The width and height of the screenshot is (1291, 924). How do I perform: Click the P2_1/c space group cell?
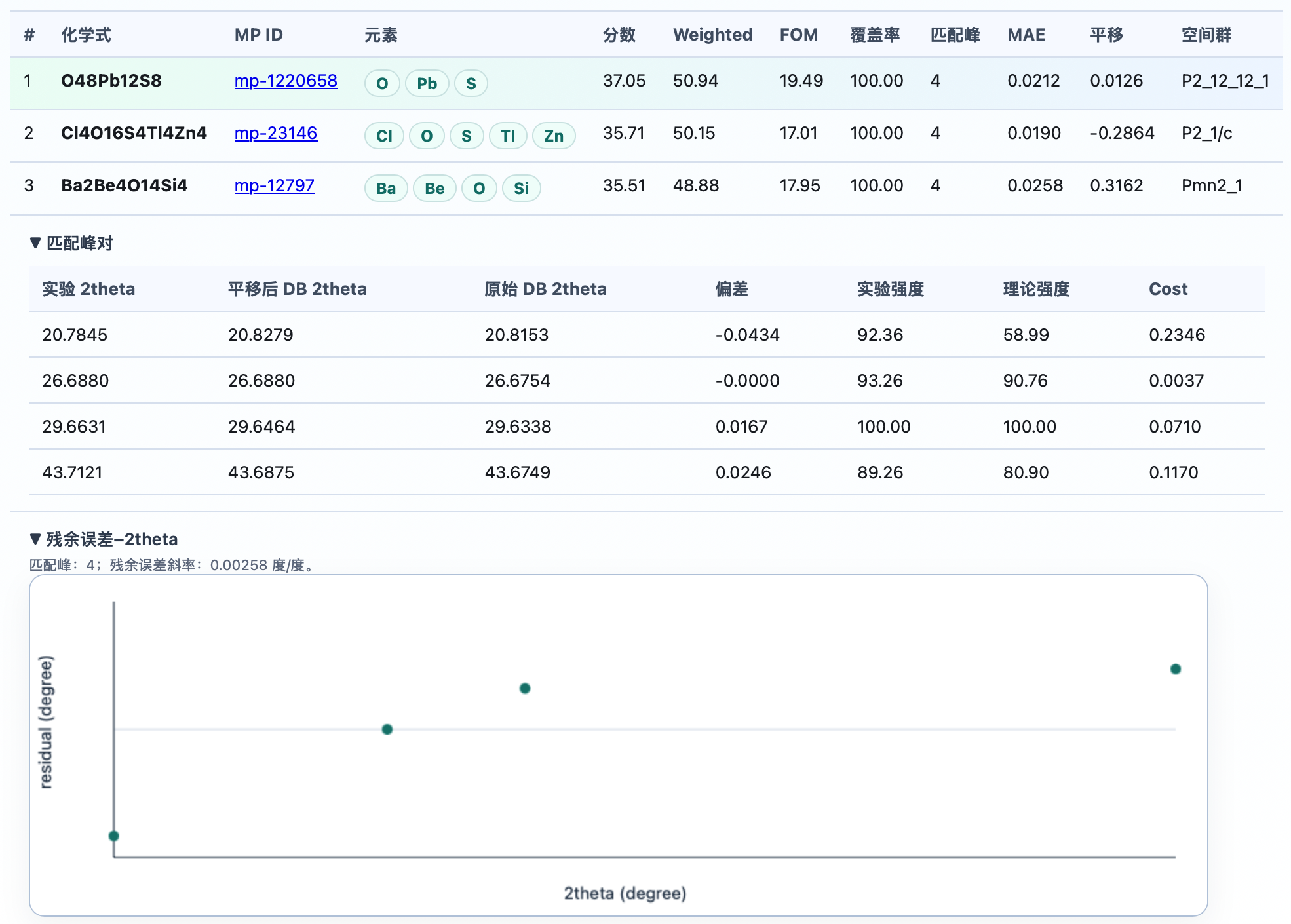pyautogui.click(x=1207, y=133)
